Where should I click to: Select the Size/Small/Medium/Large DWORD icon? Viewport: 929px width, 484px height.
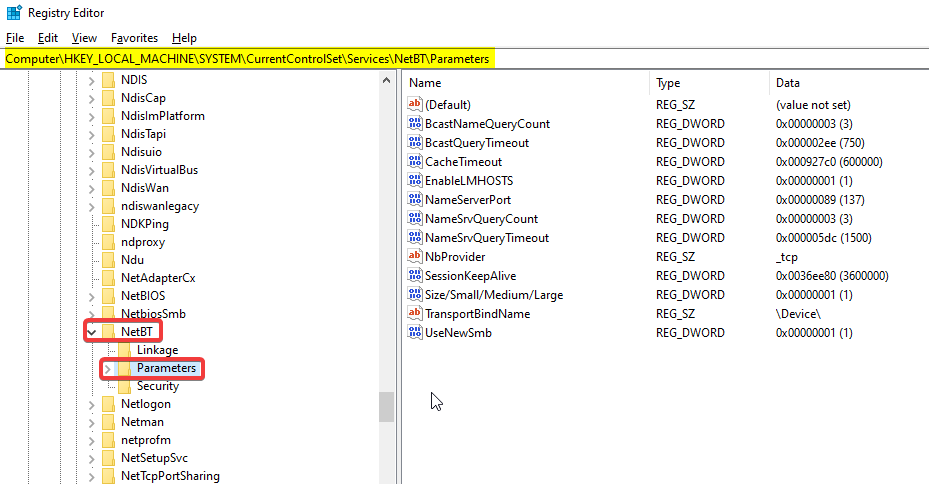415,294
